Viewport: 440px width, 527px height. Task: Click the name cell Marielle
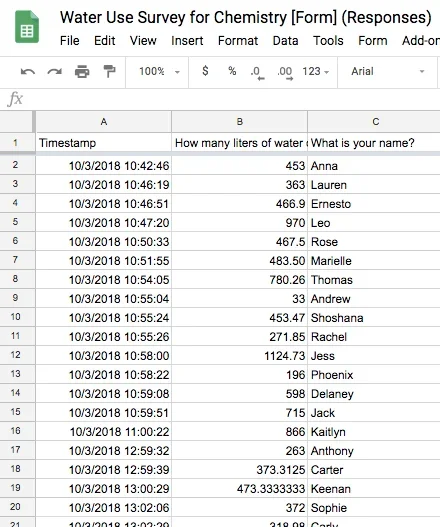(x=374, y=260)
